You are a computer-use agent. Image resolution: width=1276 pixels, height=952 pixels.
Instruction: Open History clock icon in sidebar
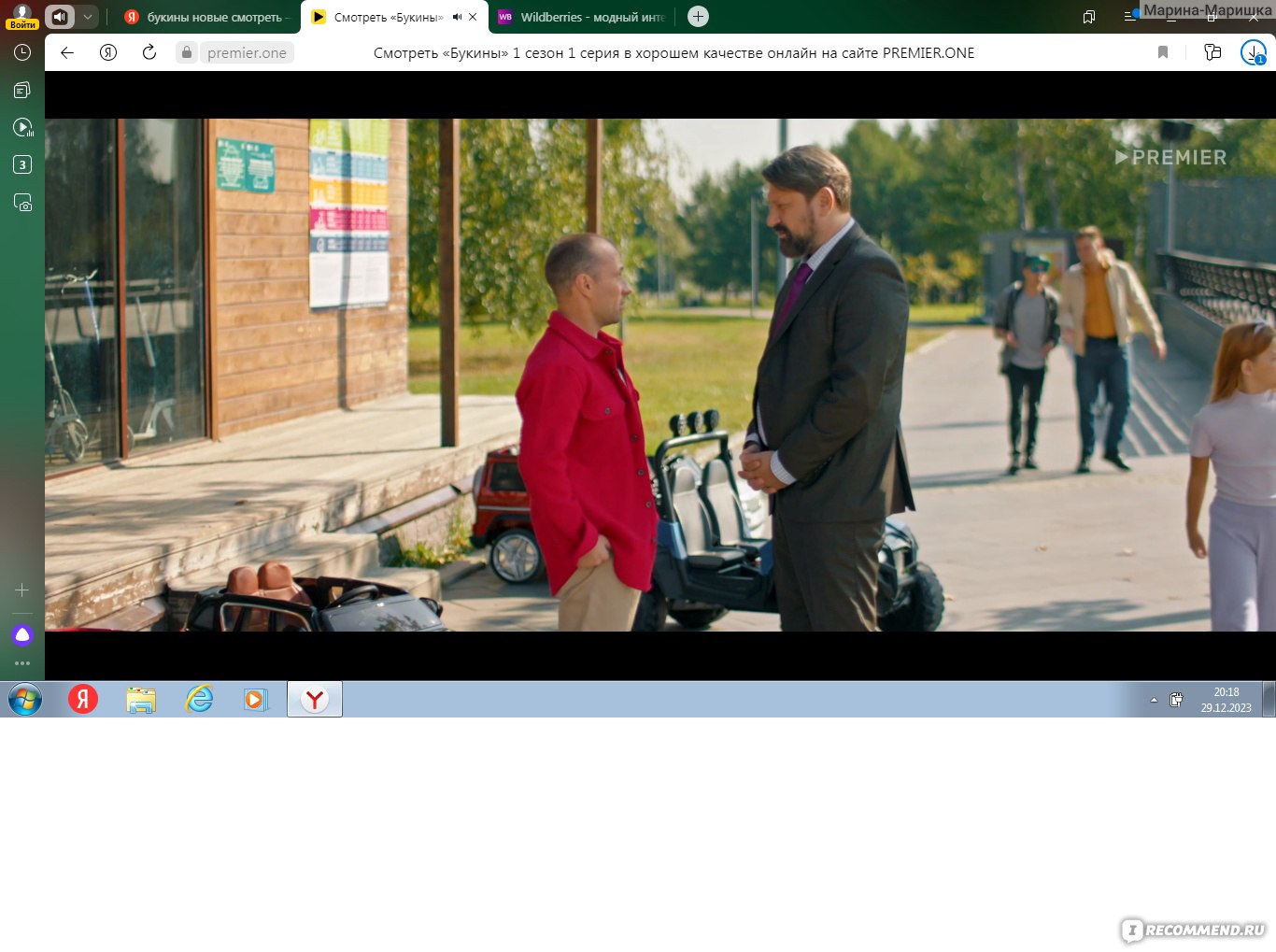[x=22, y=52]
